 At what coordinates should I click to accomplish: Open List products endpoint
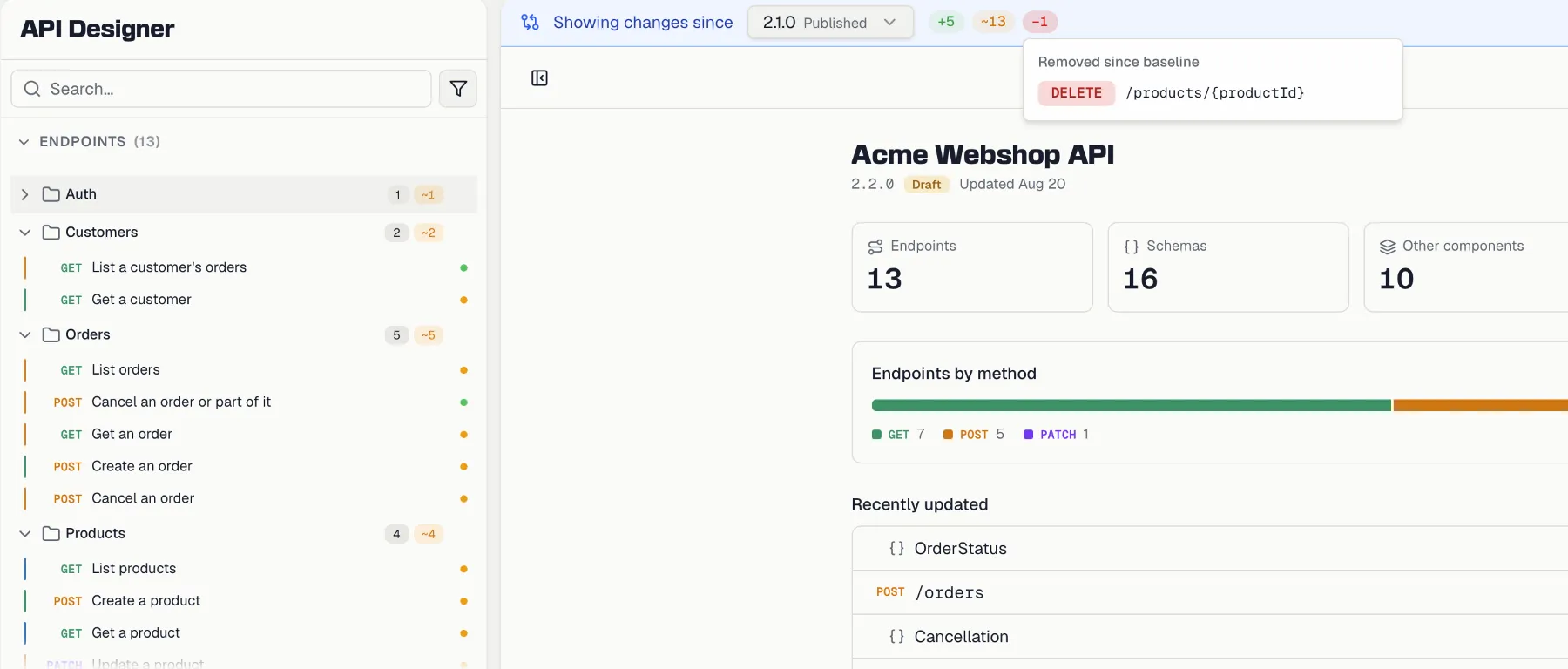(x=246, y=569)
